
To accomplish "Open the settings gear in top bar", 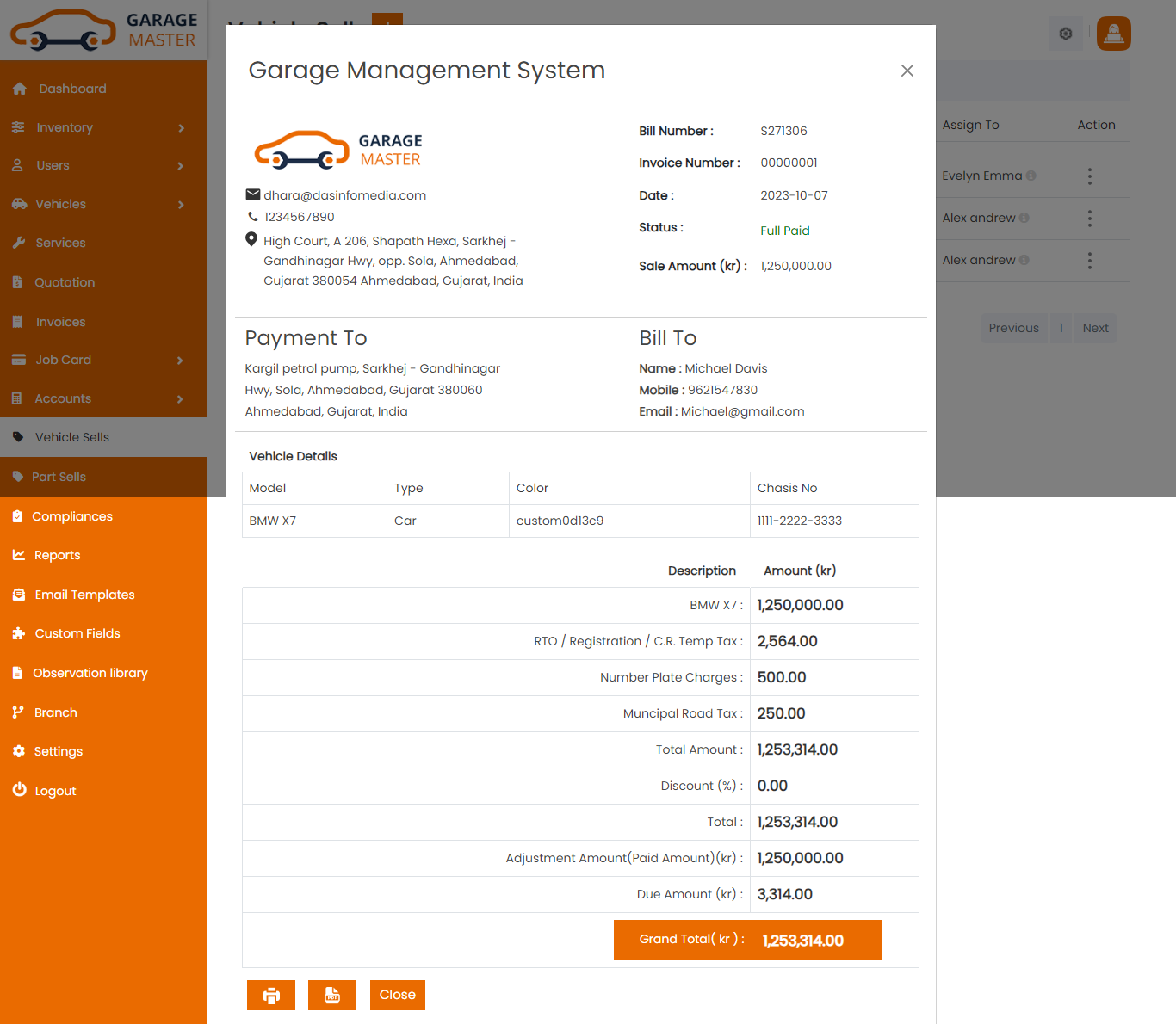I will click(x=1065, y=34).
